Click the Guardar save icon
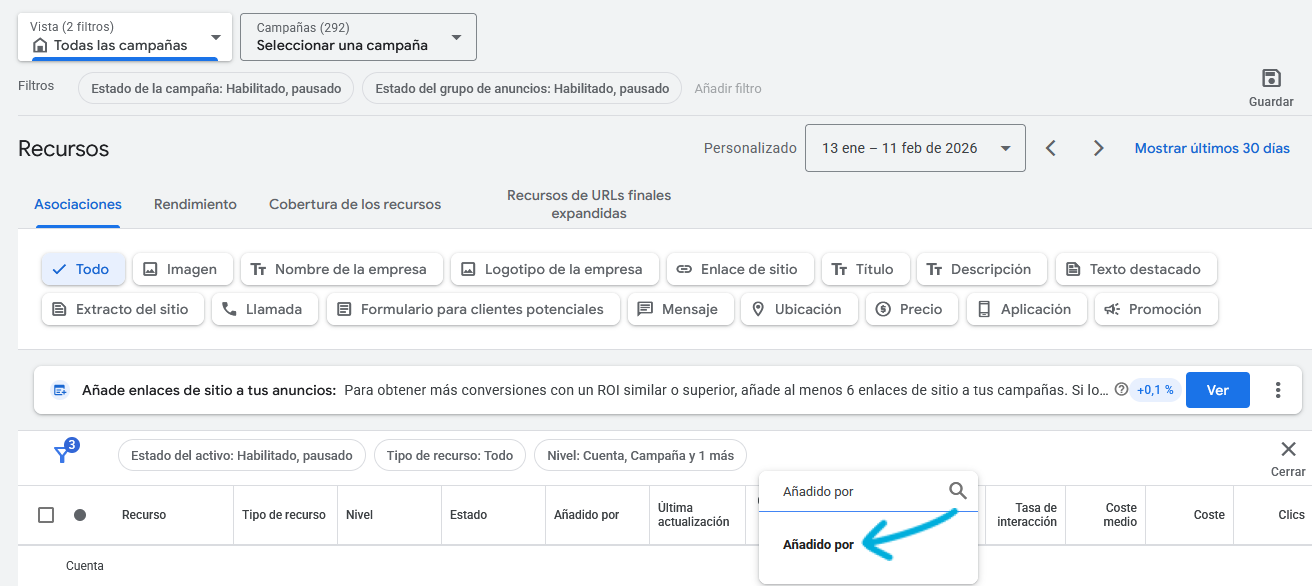 [1271, 80]
